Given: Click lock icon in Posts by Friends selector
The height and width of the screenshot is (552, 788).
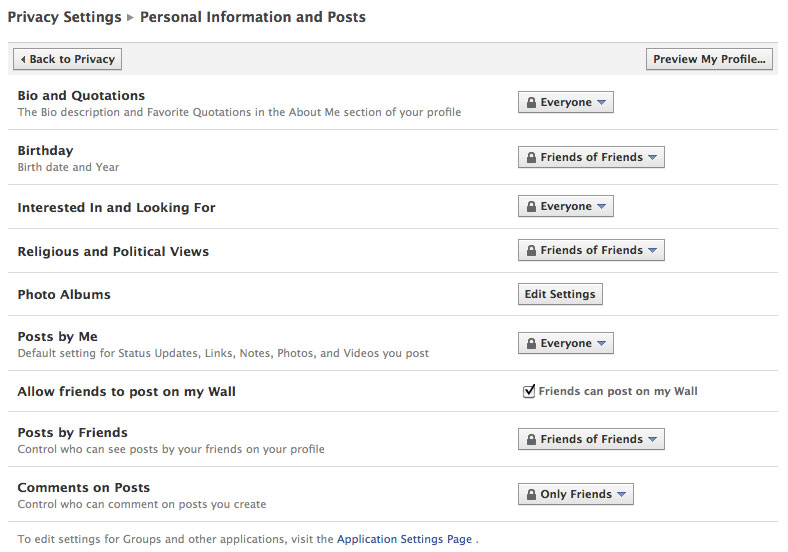Looking at the screenshot, I should [x=531, y=439].
